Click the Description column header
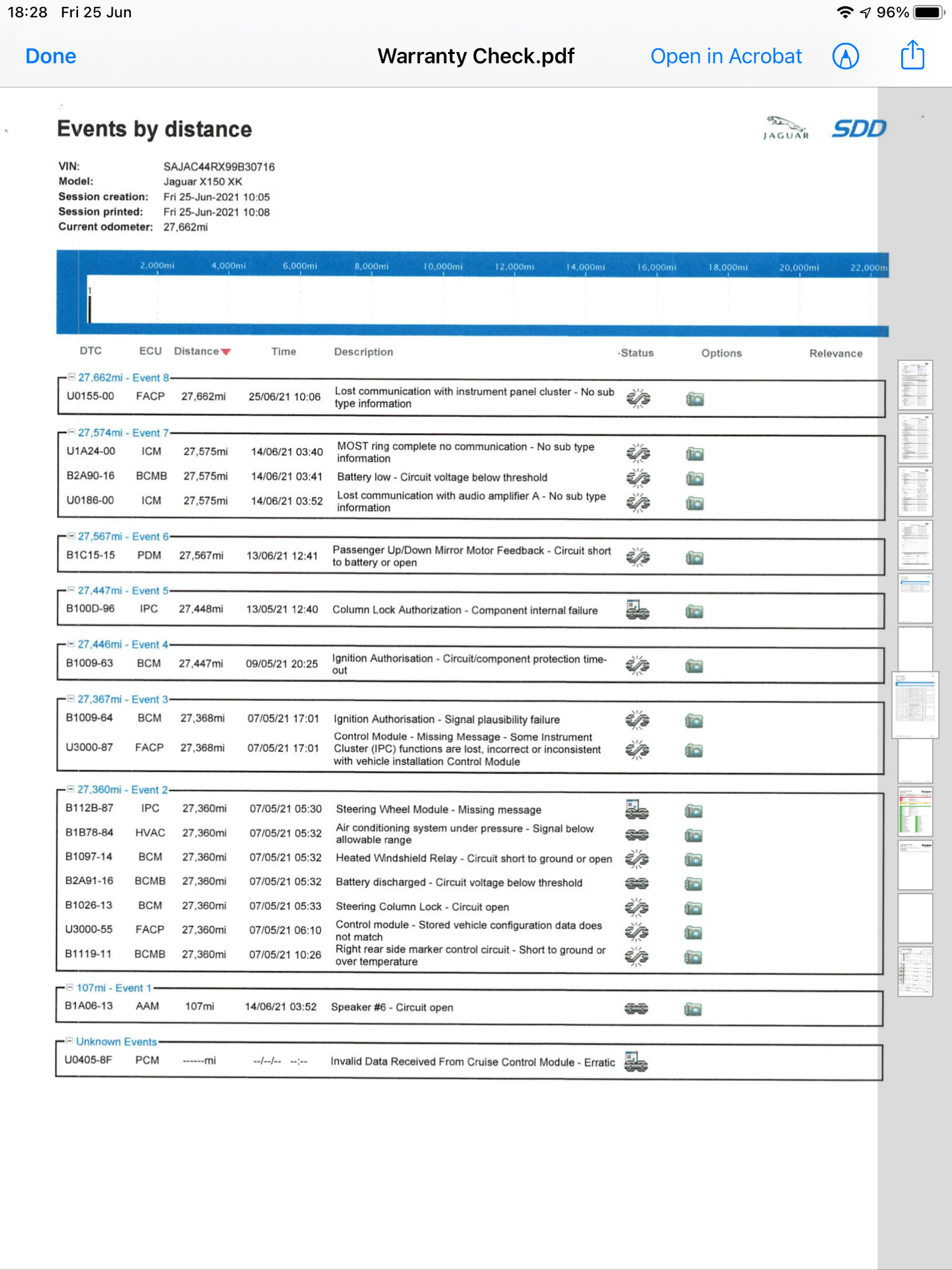The width and height of the screenshot is (952, 1270). click(363, 352)
